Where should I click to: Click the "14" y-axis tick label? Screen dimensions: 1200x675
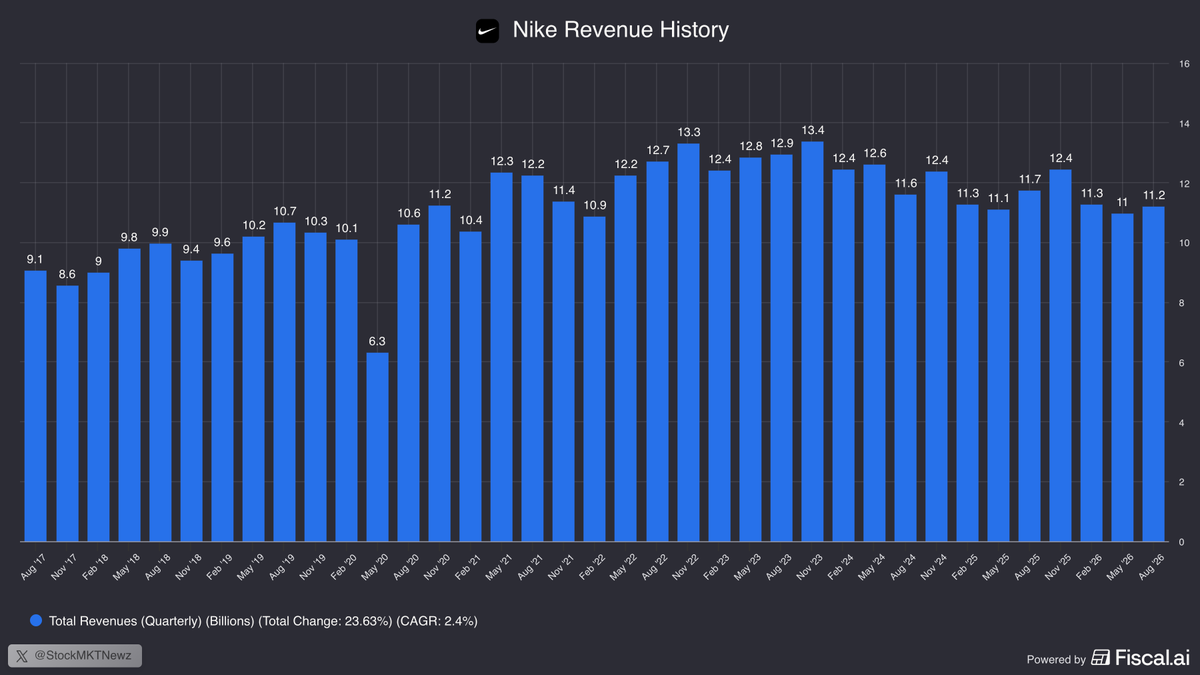[x=1184, y=124]
